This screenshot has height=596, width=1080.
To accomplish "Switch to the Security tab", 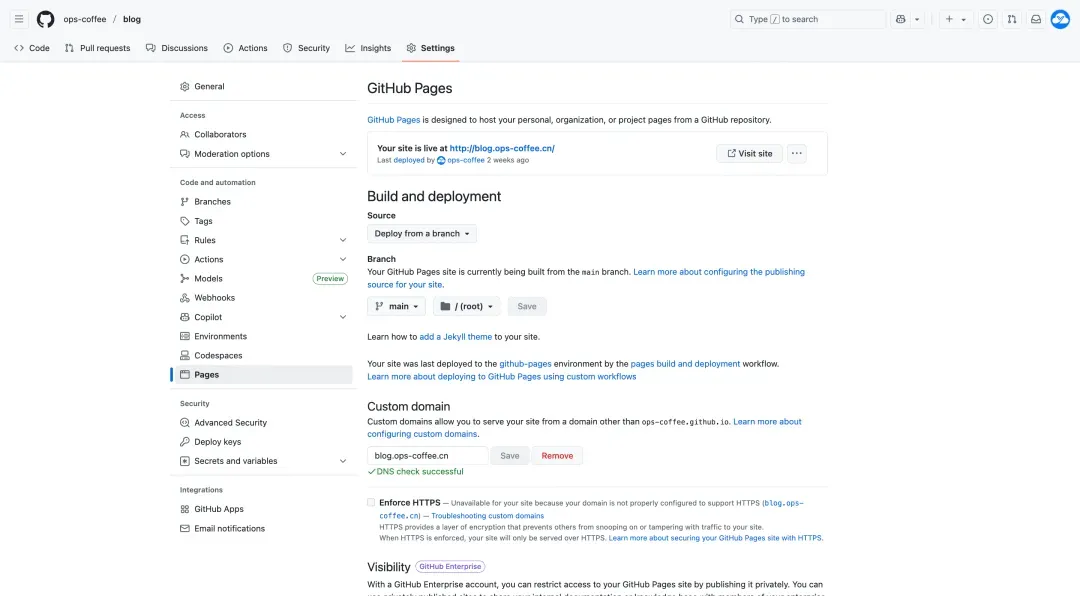I will pos(307,48).
